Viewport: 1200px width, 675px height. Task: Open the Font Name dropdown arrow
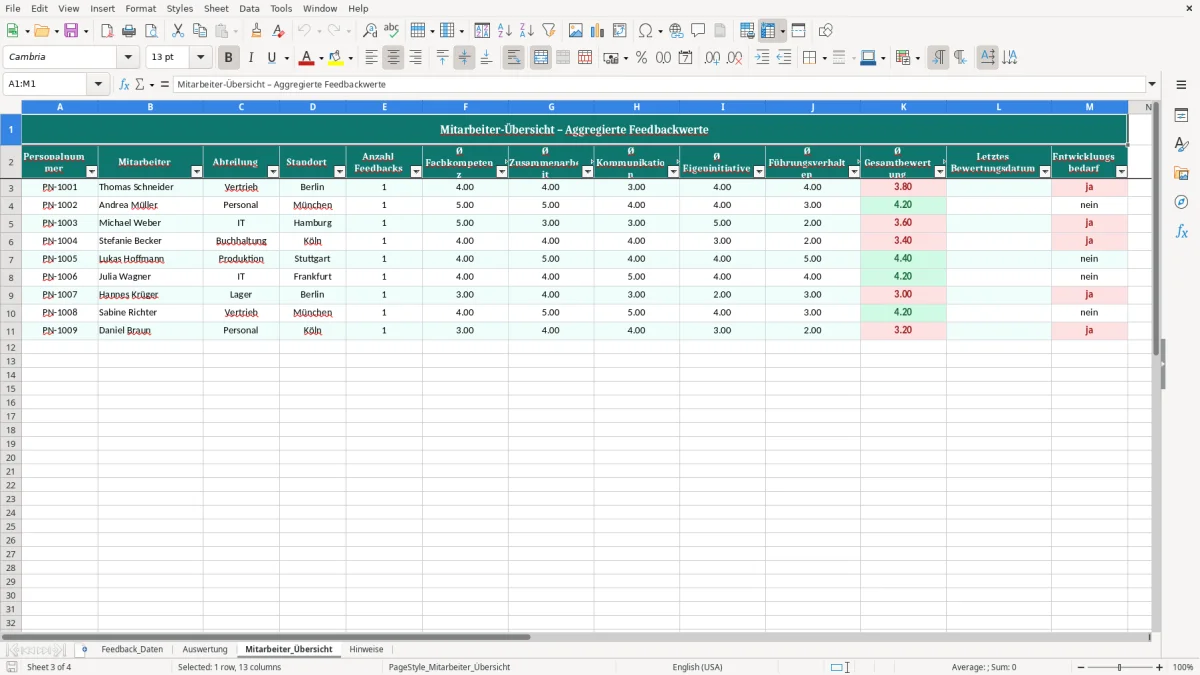coord(128,58)
